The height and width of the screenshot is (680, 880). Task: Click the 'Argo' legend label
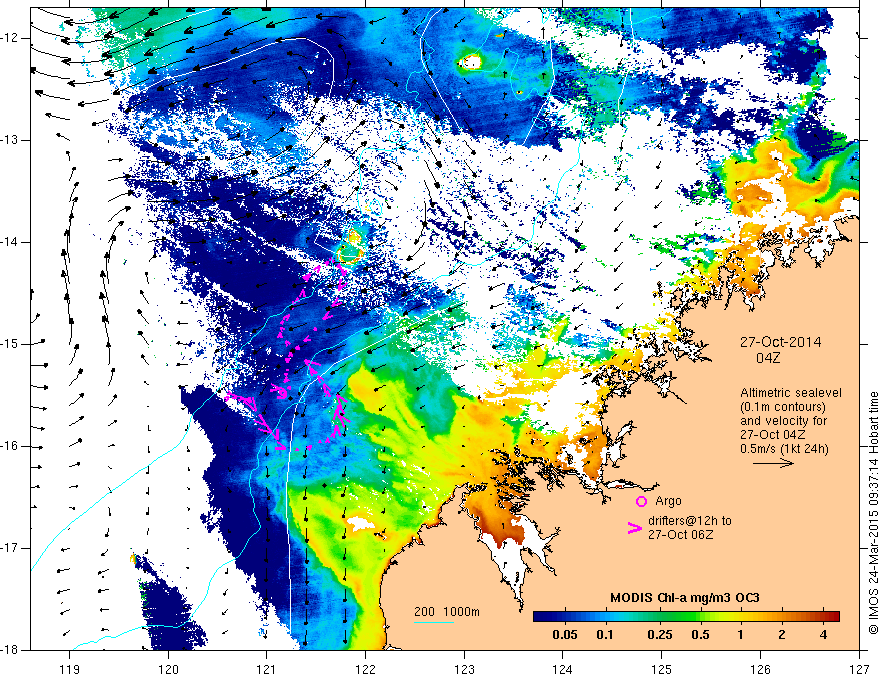coord(668,501)
